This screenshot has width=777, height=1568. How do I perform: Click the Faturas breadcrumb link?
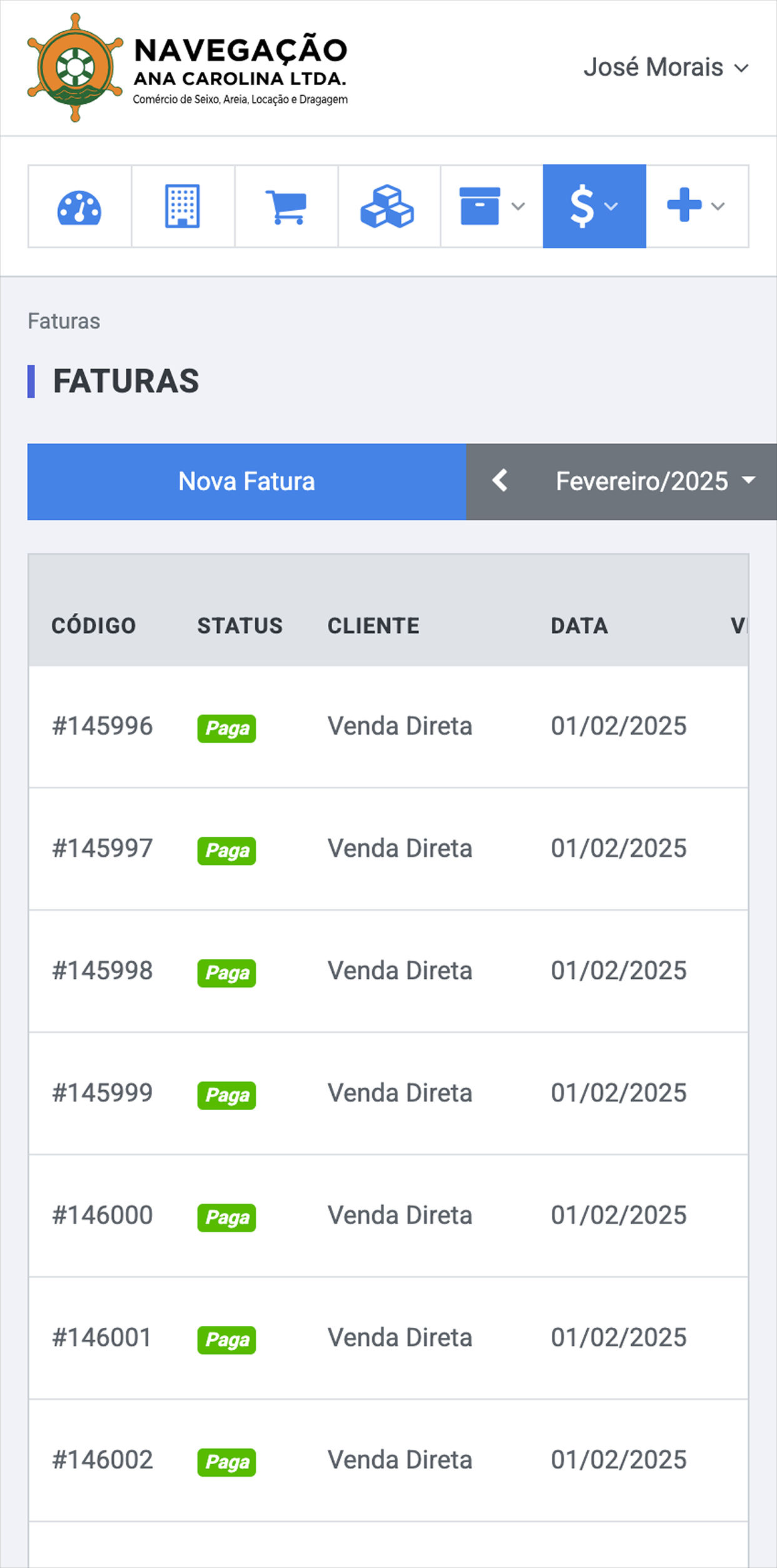[64, 321]
